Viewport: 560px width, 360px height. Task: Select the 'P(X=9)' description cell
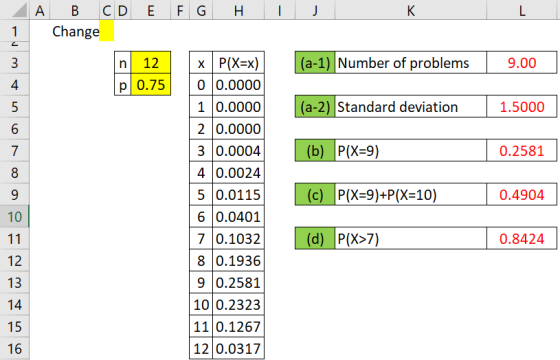click(x=411, y=151)
